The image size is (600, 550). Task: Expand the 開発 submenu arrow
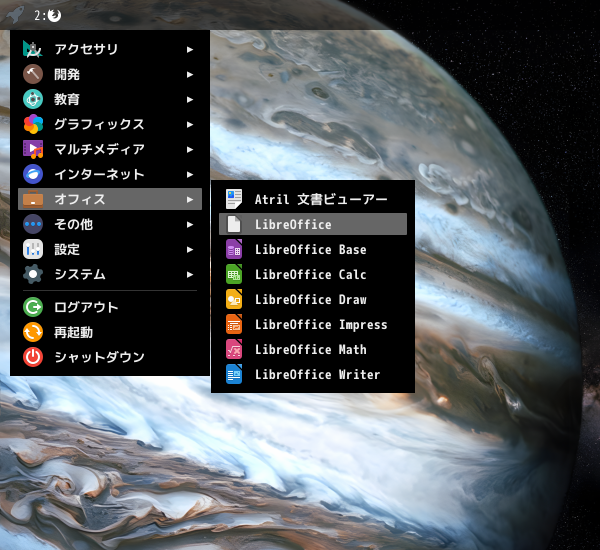coord(190,74)
